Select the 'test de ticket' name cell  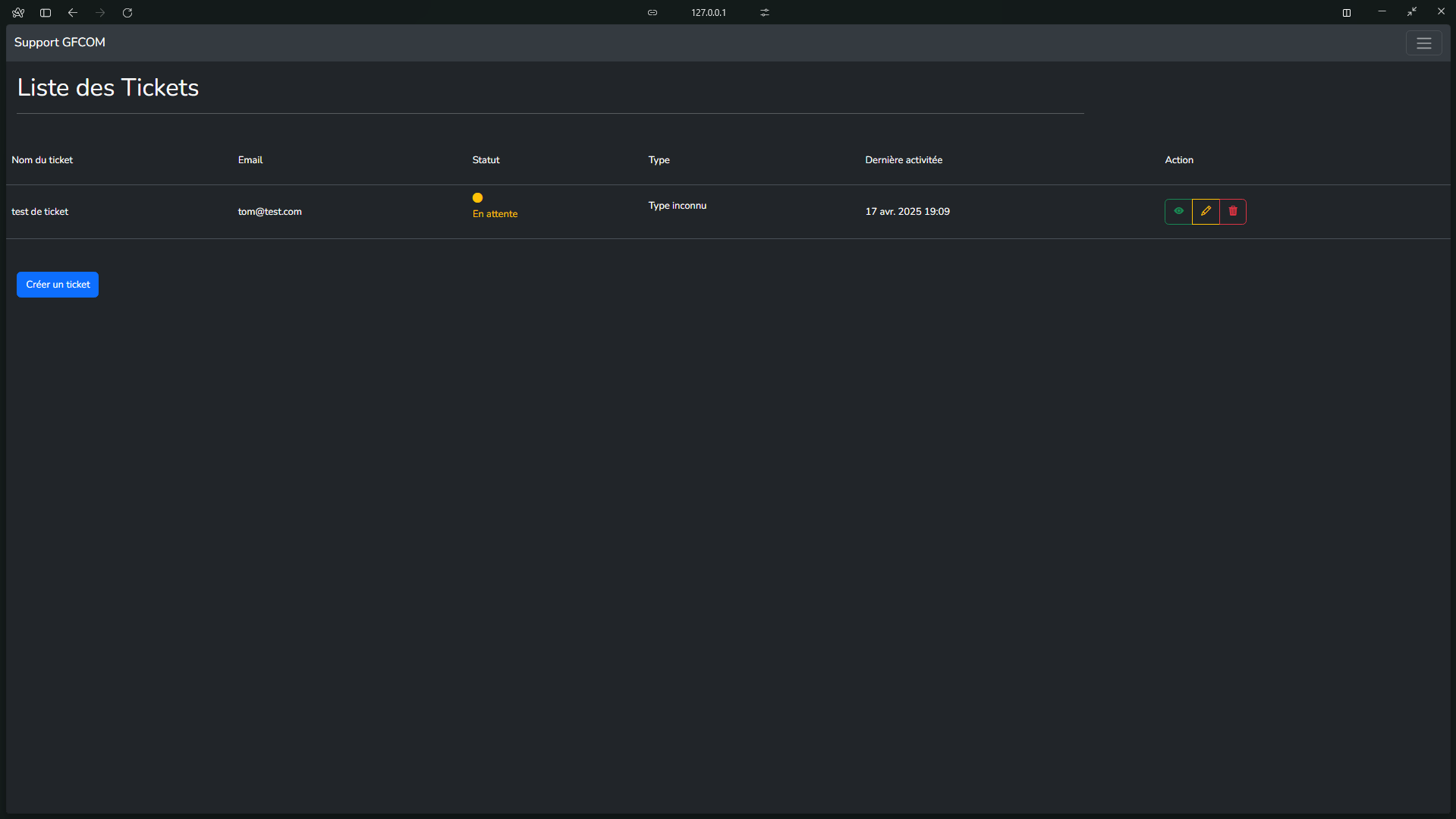[40, 212]
